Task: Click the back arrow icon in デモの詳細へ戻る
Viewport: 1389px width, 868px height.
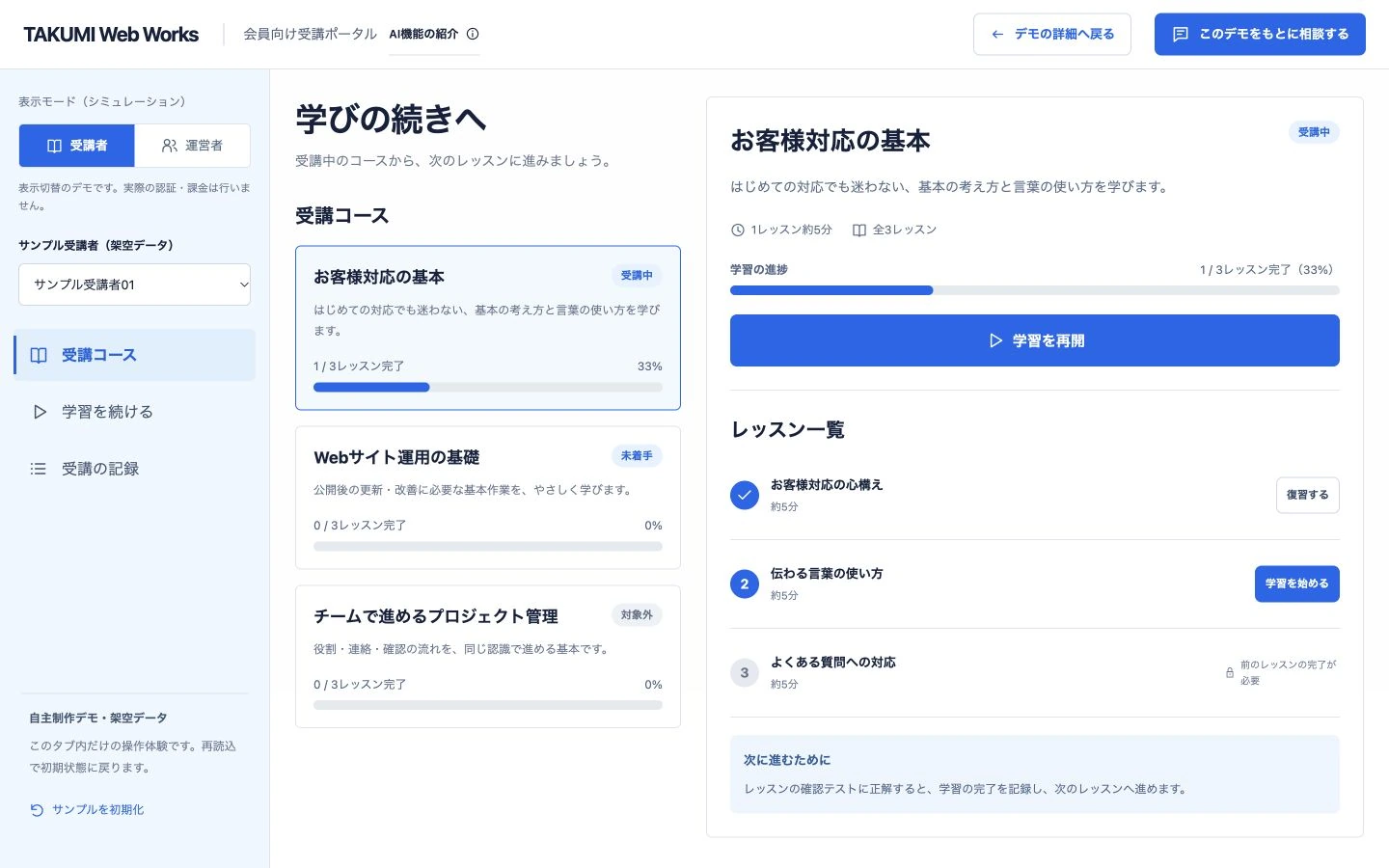Action: [997, 34]
